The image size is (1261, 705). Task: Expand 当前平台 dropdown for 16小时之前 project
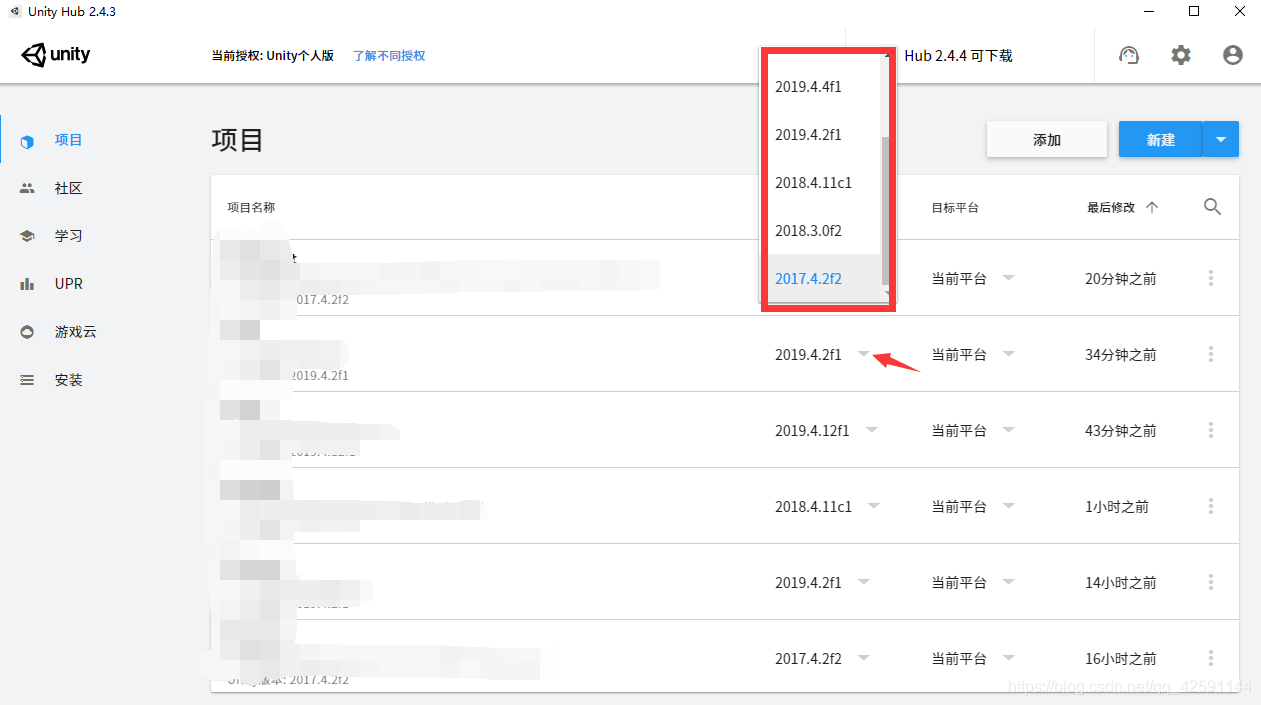pos(1008,658)
